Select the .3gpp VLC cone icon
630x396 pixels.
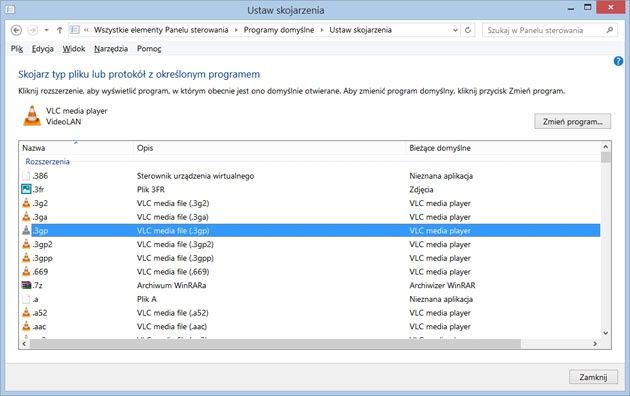pos(26,258)
